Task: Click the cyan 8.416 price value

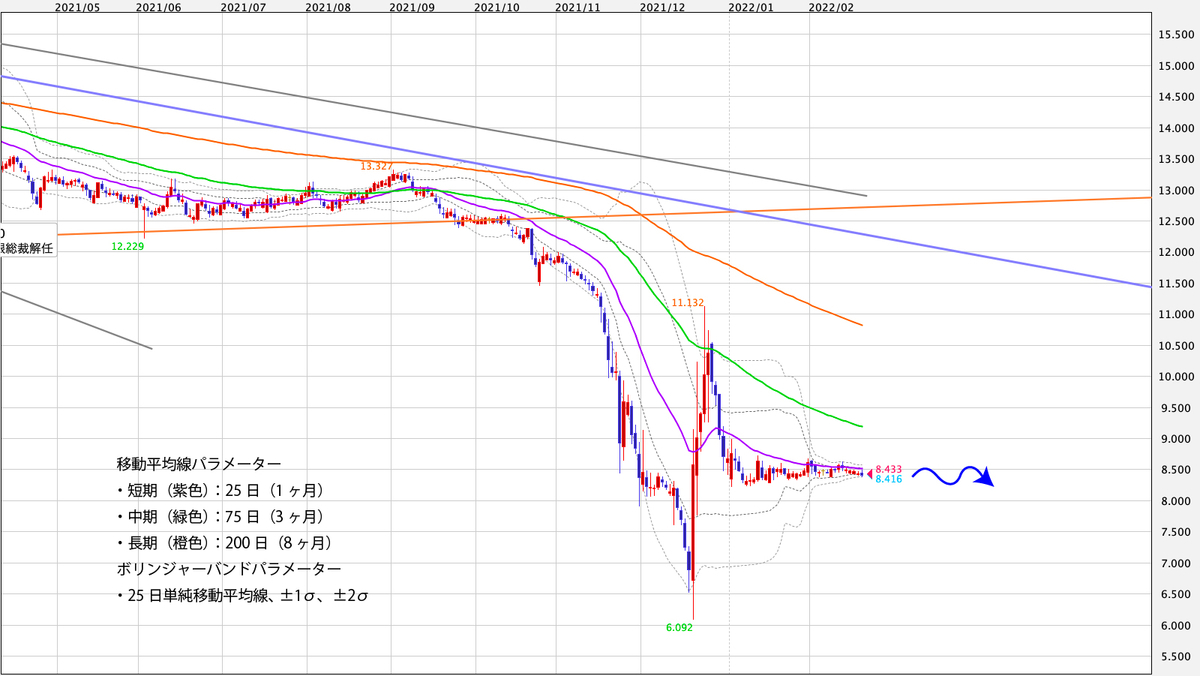Action: 889,480
